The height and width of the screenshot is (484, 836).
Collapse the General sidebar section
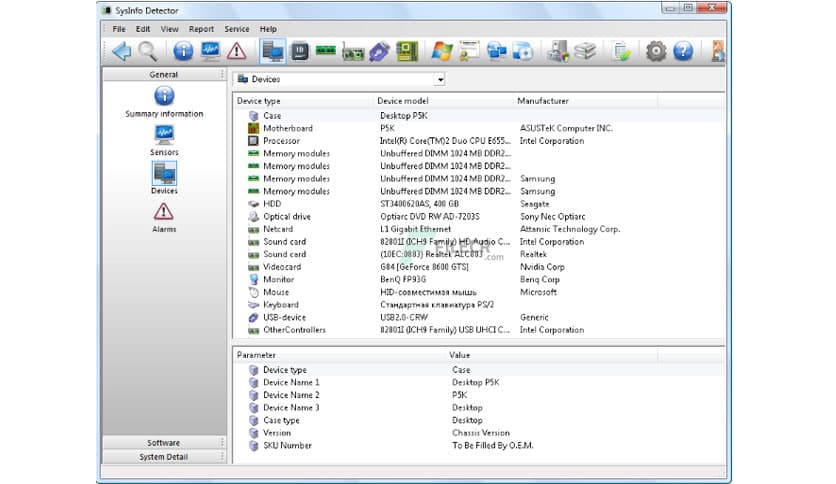164,75
